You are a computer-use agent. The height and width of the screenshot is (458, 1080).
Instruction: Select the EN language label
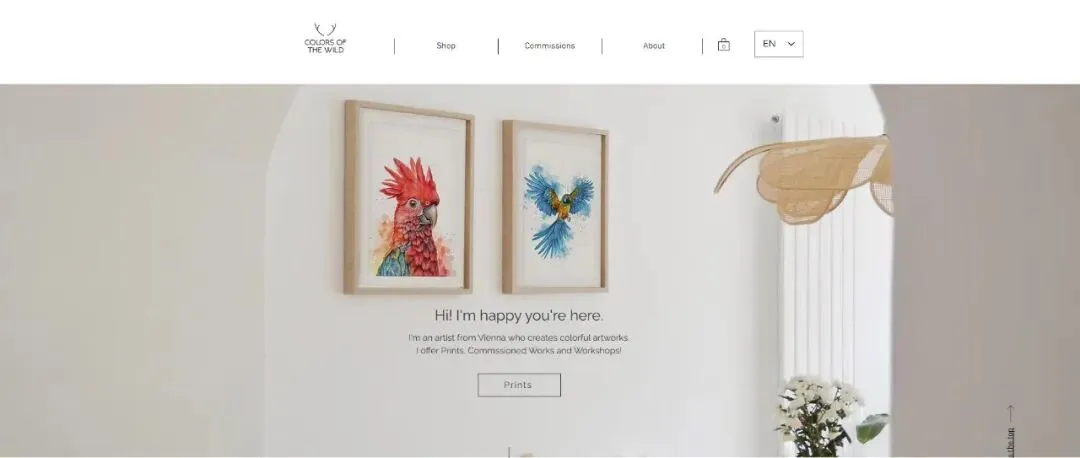769,44
